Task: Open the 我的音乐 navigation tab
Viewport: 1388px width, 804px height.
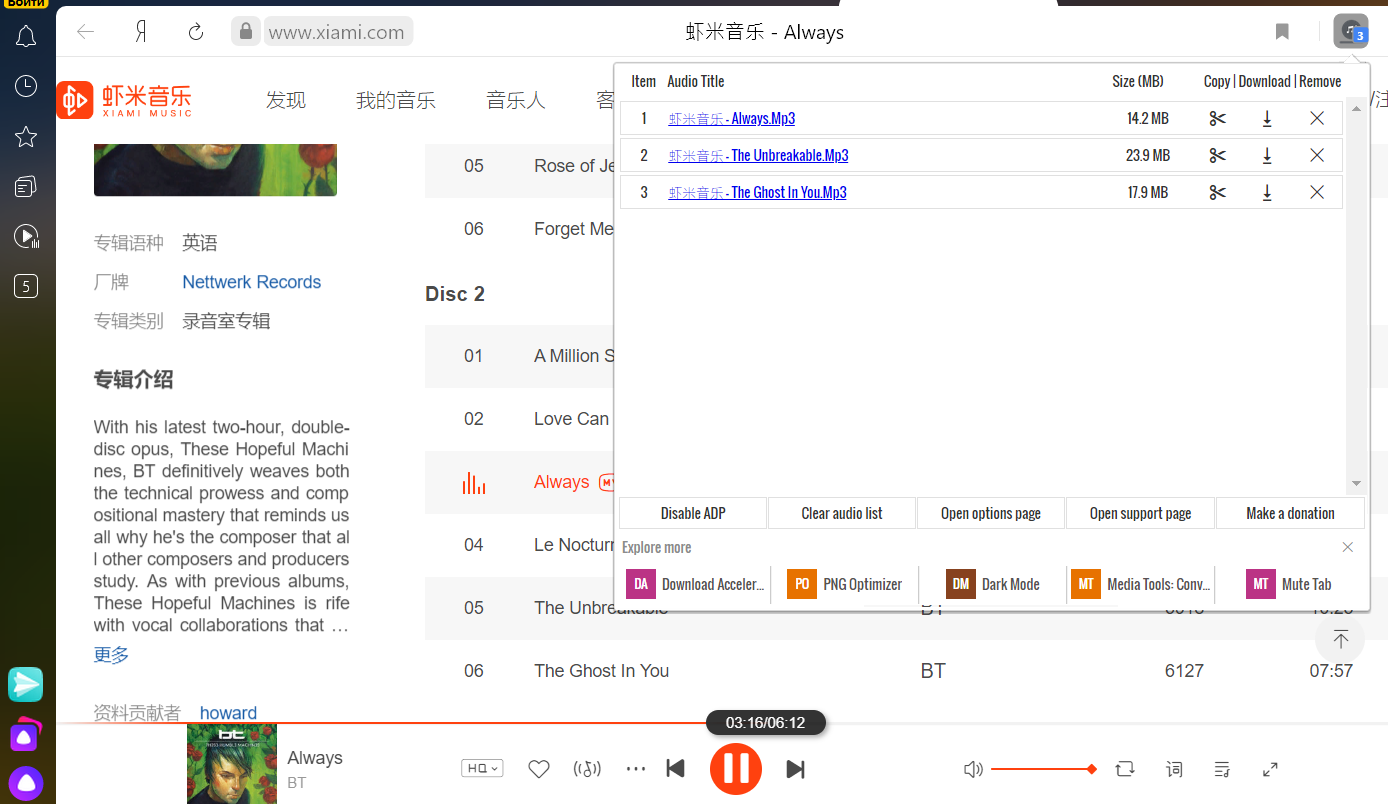Action: click(396, 100)
